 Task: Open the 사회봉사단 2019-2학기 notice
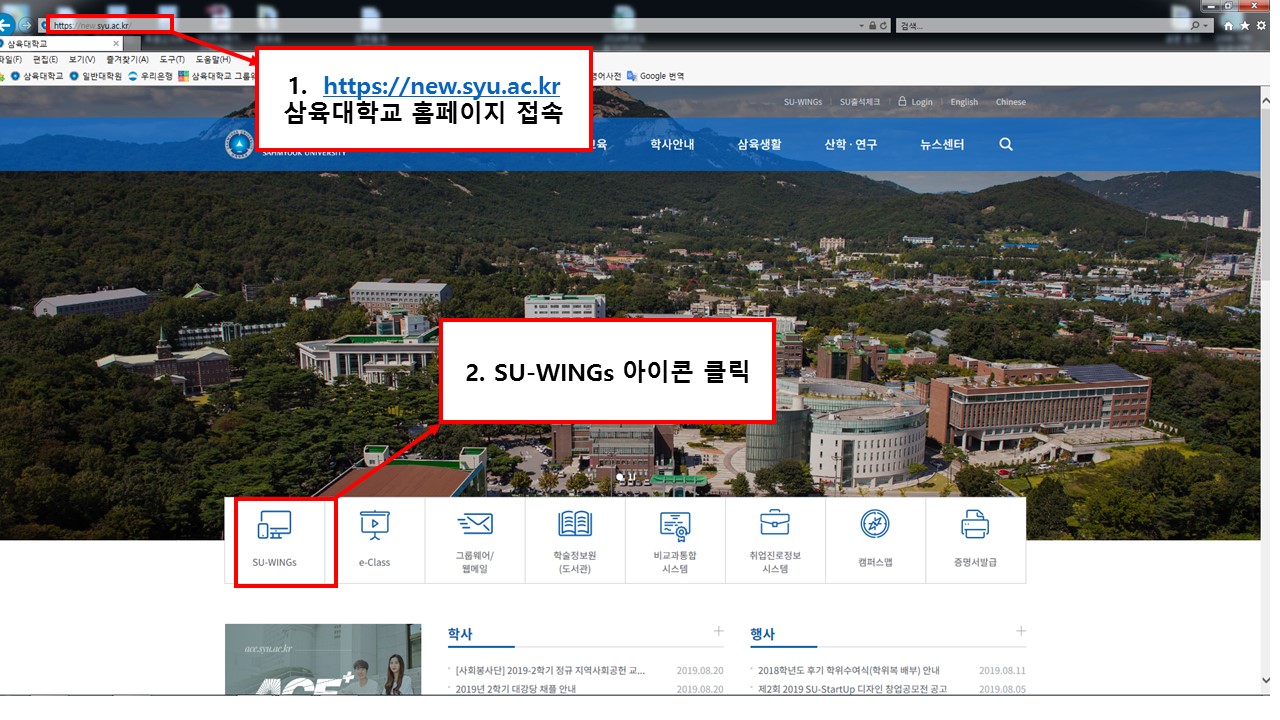click(550, 670)
